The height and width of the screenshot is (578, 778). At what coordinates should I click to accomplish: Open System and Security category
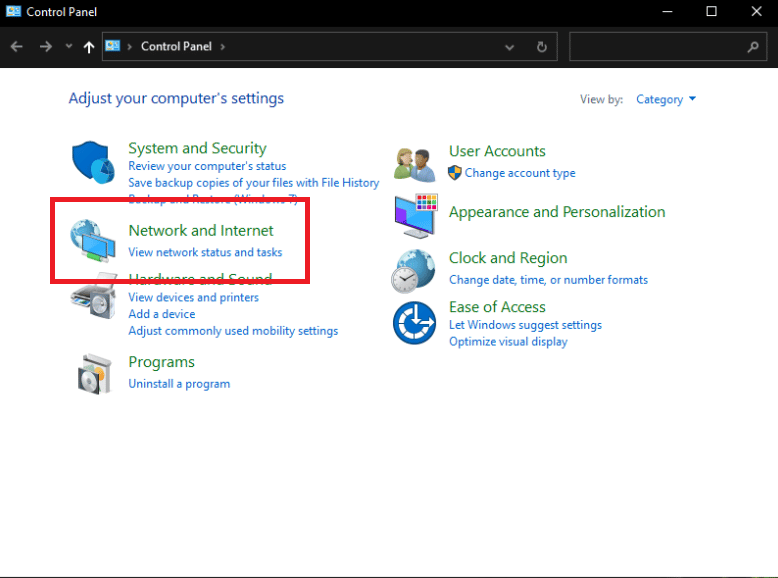(x=197, y=148)
